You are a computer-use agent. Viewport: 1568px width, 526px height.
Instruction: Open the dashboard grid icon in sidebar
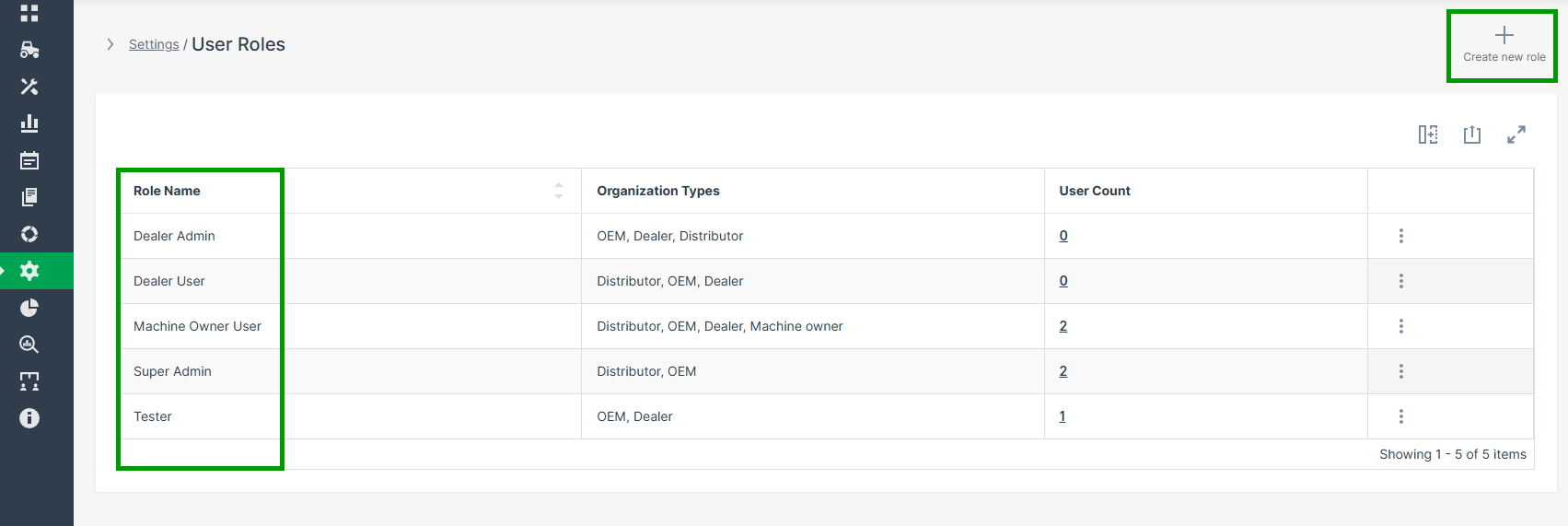pyautogui.click(x=29, y=13)
